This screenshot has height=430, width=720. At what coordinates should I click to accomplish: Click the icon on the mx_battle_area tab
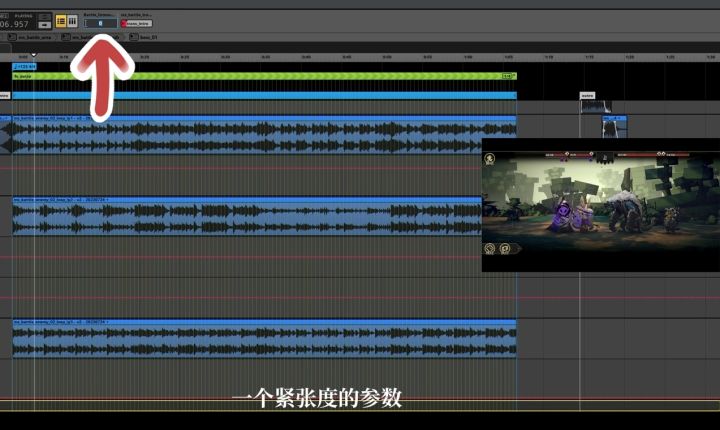tap(12, 37)
